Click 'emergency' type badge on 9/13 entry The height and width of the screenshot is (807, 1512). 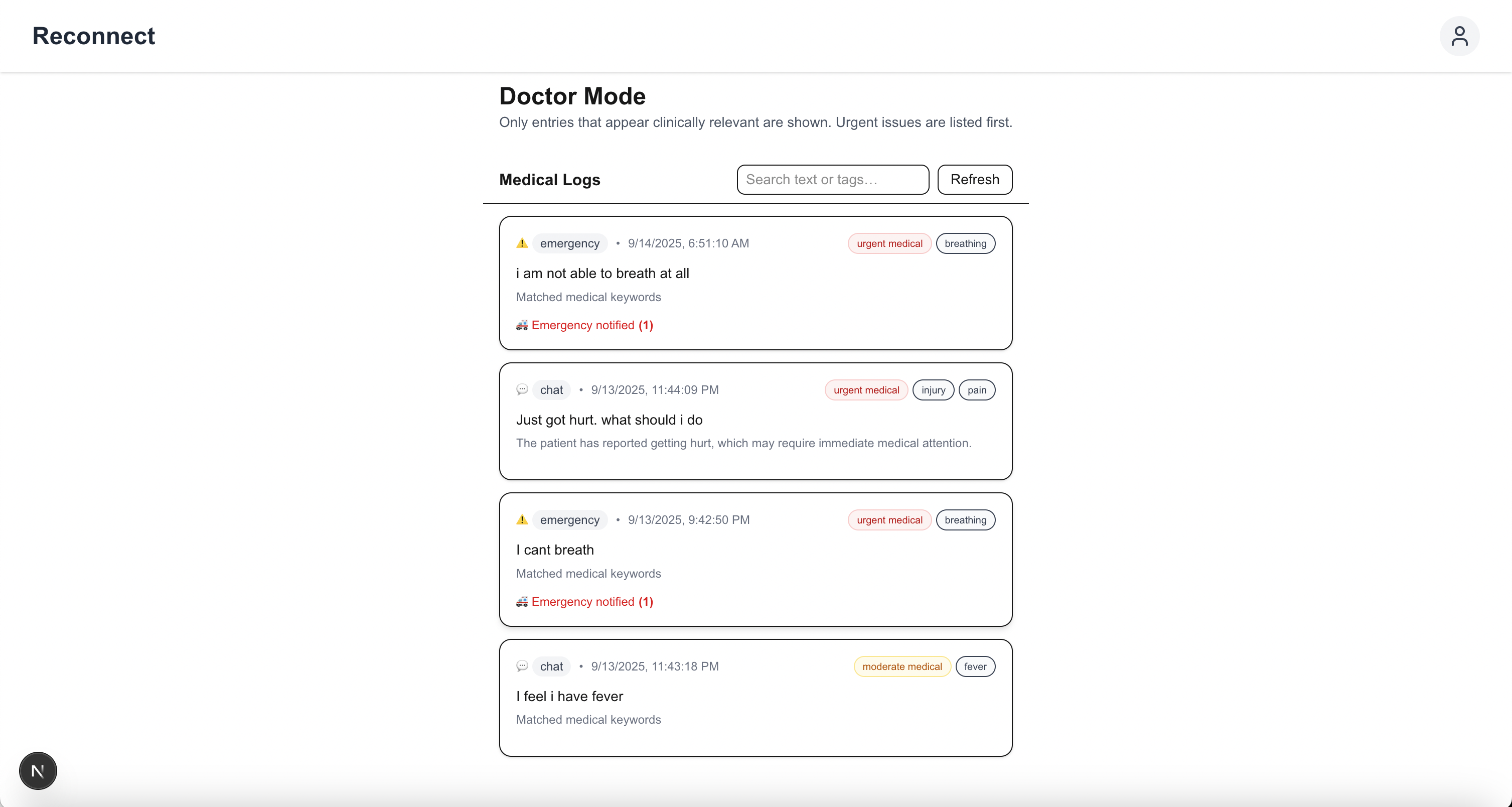[569, 520]
